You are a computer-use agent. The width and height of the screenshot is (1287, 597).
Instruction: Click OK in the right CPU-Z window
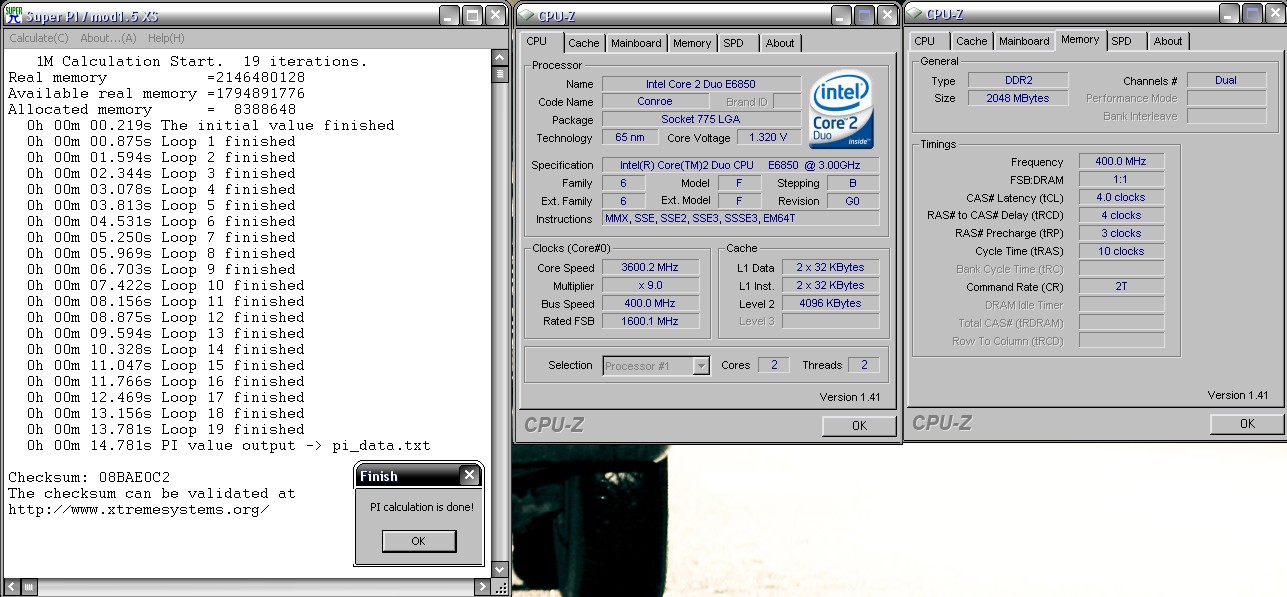pos(1247,424)
